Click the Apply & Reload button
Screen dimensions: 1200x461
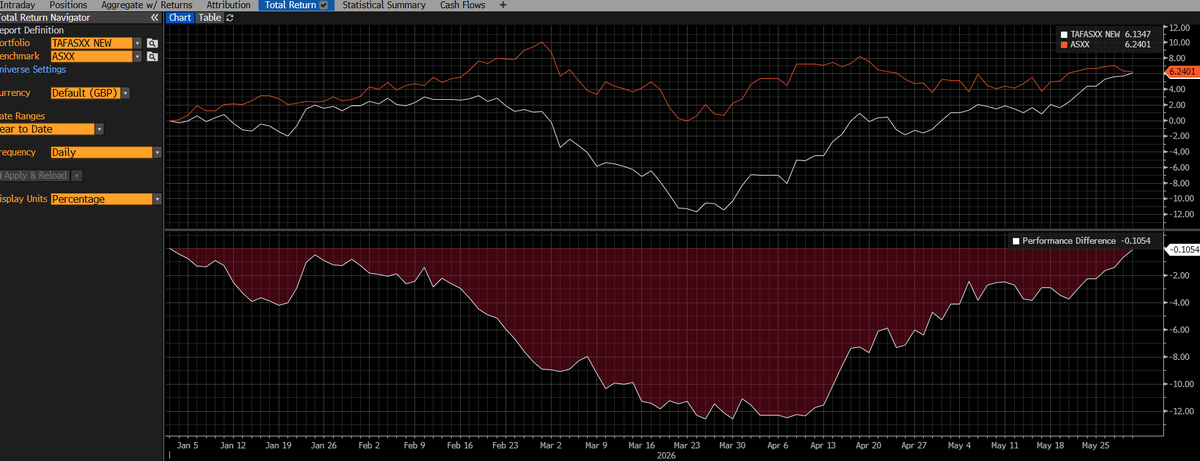coord(35,176)
